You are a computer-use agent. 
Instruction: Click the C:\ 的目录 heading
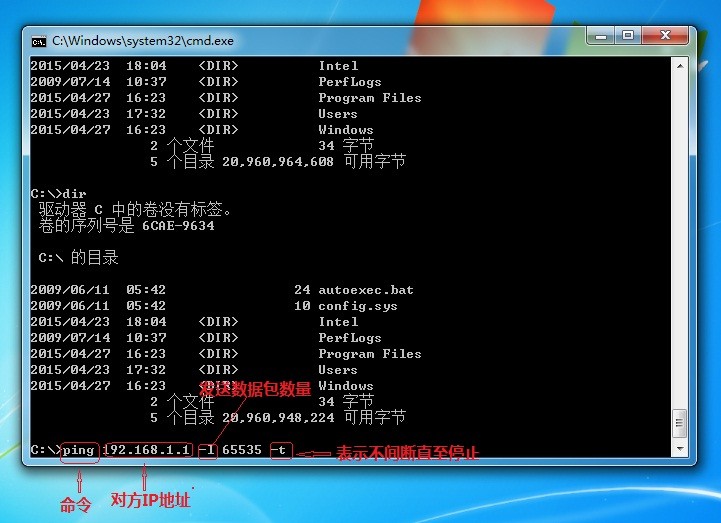[79, 258]
